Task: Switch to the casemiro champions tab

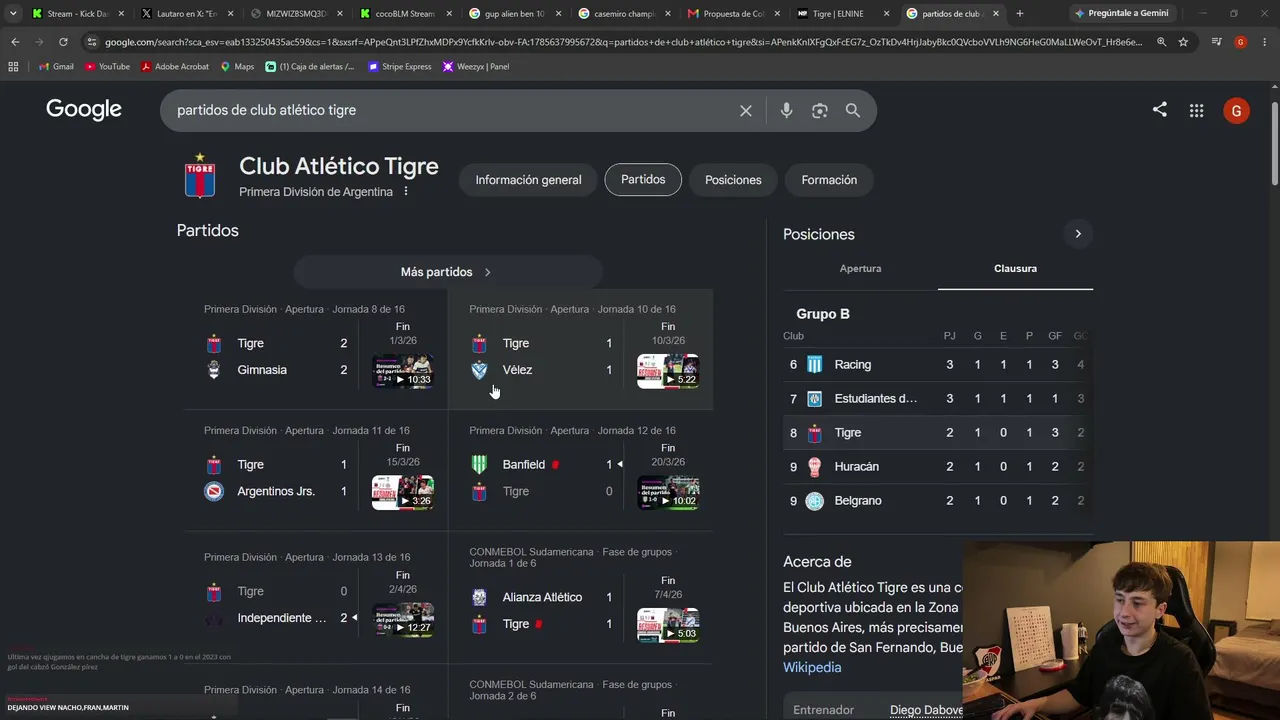Action: [x=624, y=14]
